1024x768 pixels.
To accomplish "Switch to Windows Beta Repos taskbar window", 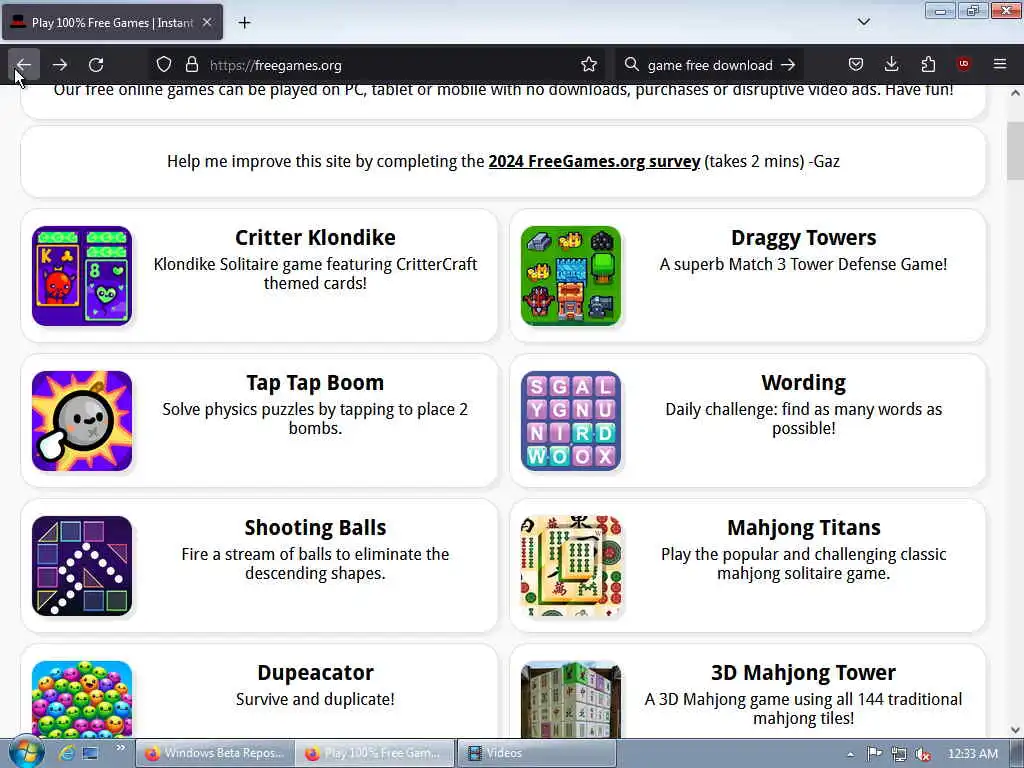I will (214, 753).
